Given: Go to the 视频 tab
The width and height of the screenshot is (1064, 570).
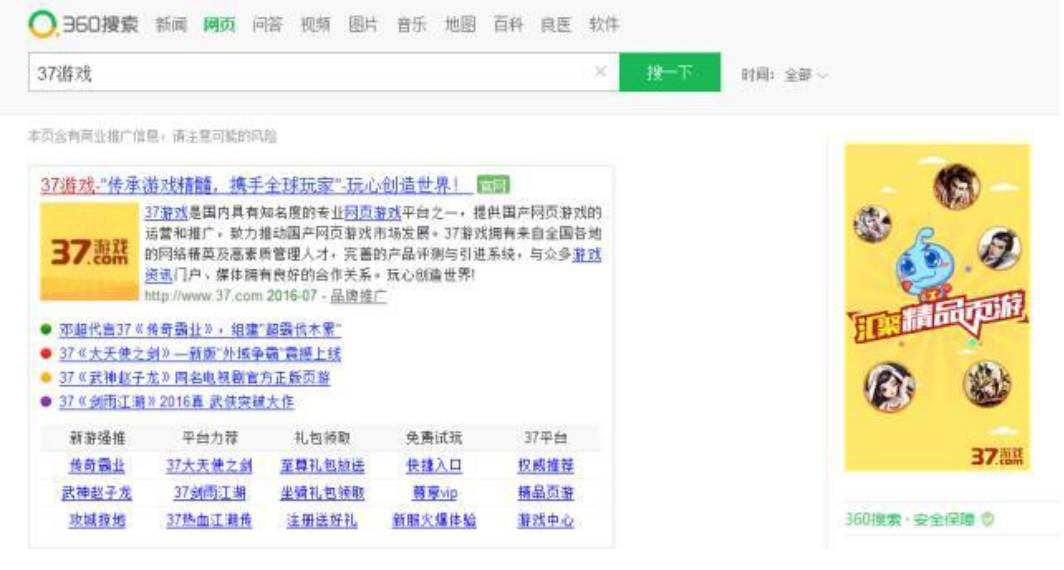Looking at the screenshot, I should click(316, 24).
